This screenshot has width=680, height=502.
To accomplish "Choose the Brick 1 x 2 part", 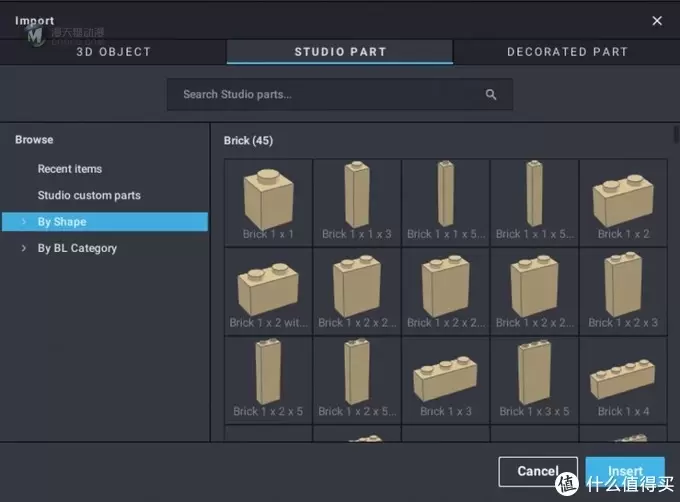I will (623, 202).
